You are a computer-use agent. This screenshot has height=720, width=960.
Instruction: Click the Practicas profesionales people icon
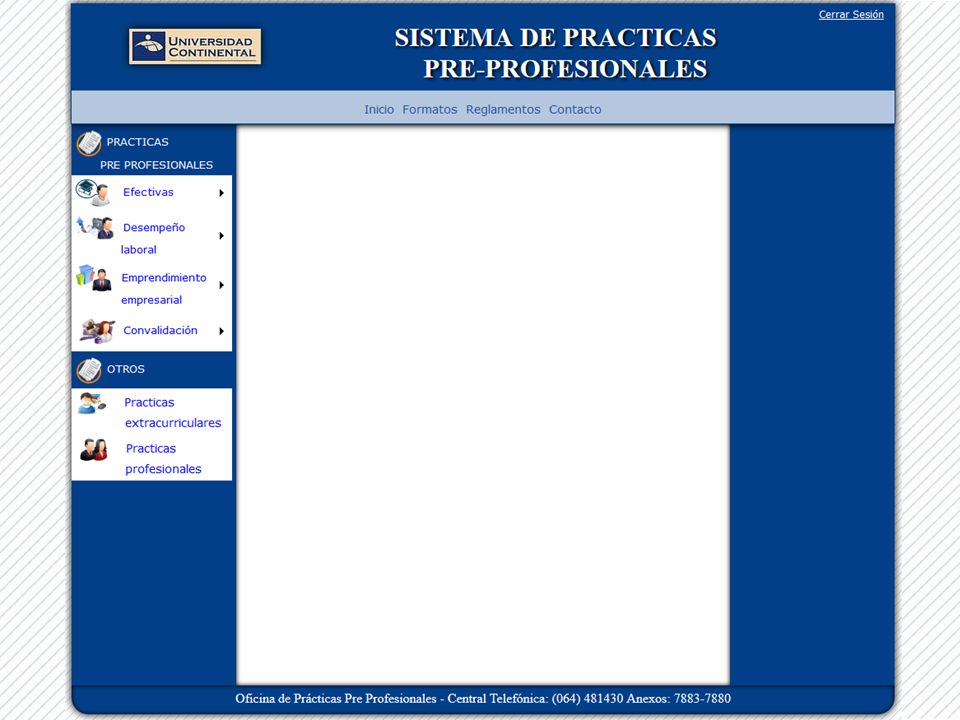coord(94,449)
